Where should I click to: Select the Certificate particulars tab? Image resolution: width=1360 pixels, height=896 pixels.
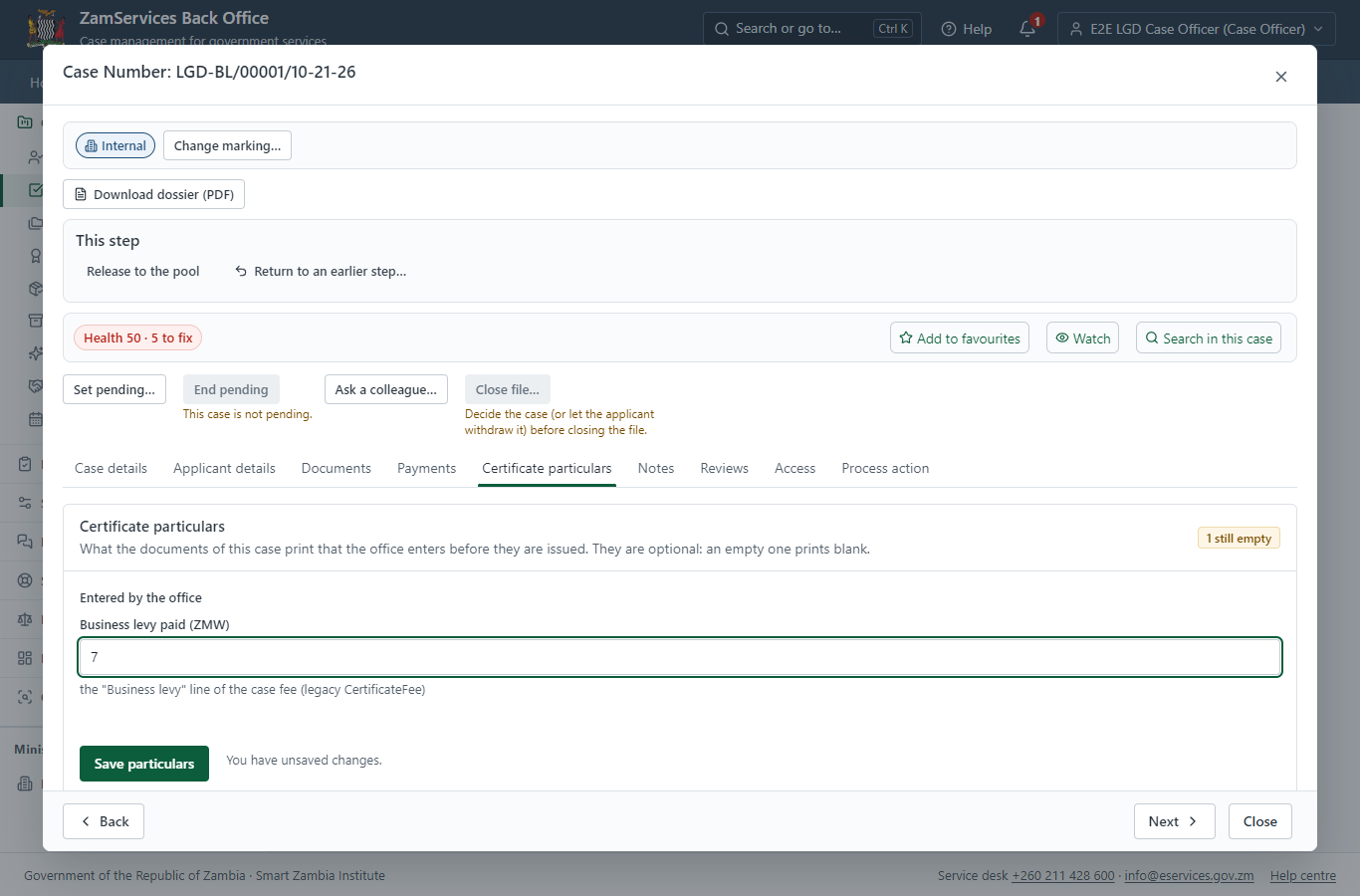pos(547,468)
